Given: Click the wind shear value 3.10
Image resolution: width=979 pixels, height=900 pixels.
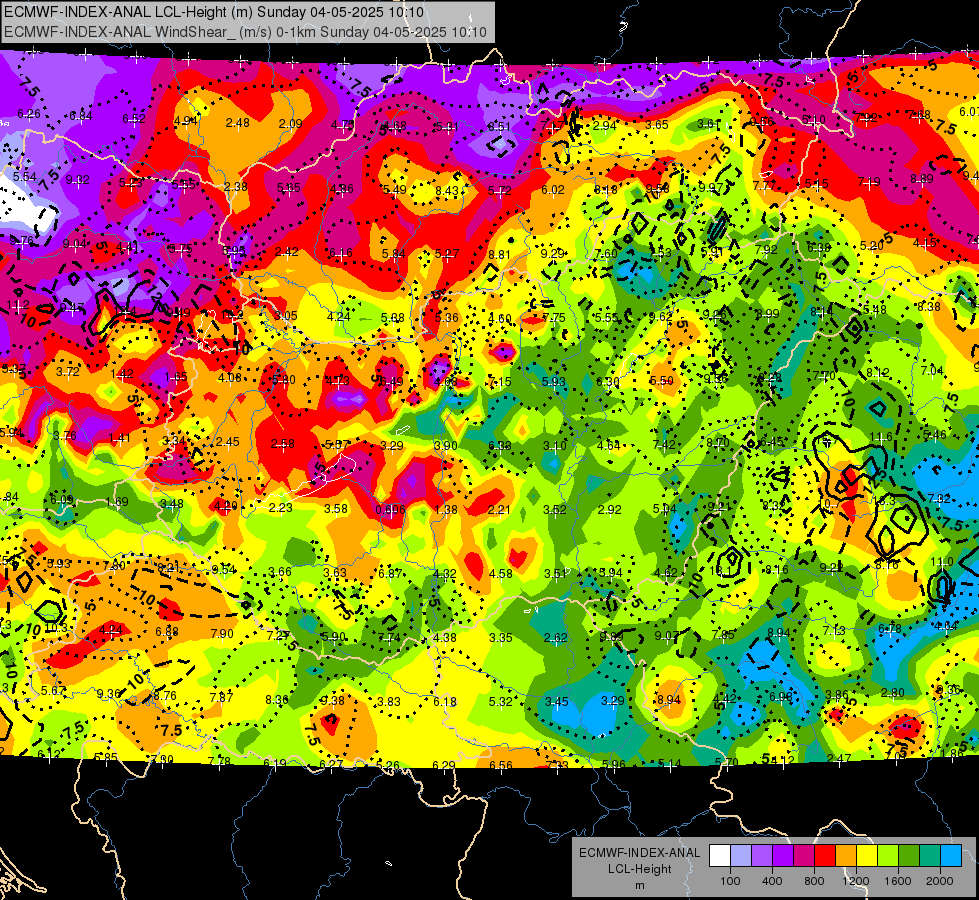Looking at the screenshot, I should click(x=554, y=445).
